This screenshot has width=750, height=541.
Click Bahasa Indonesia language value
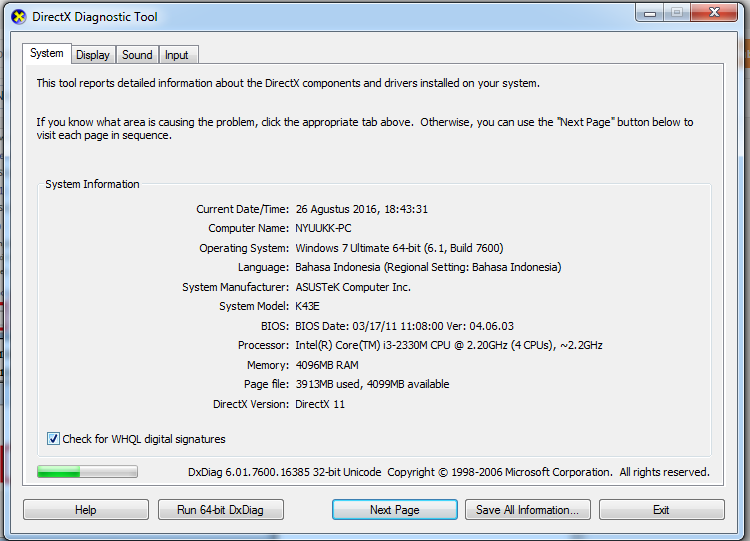point(428,267)
